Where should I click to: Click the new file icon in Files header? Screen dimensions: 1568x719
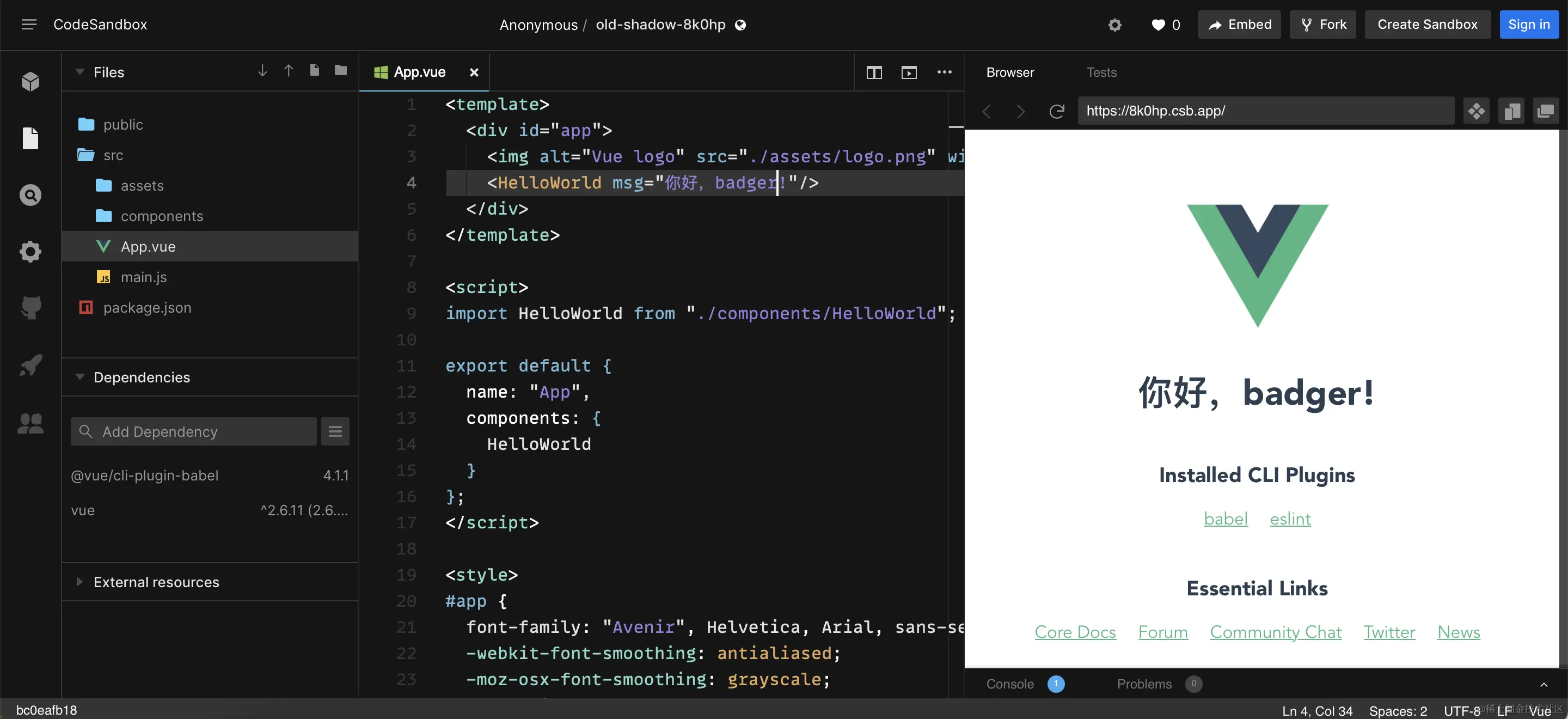point(314,71)
